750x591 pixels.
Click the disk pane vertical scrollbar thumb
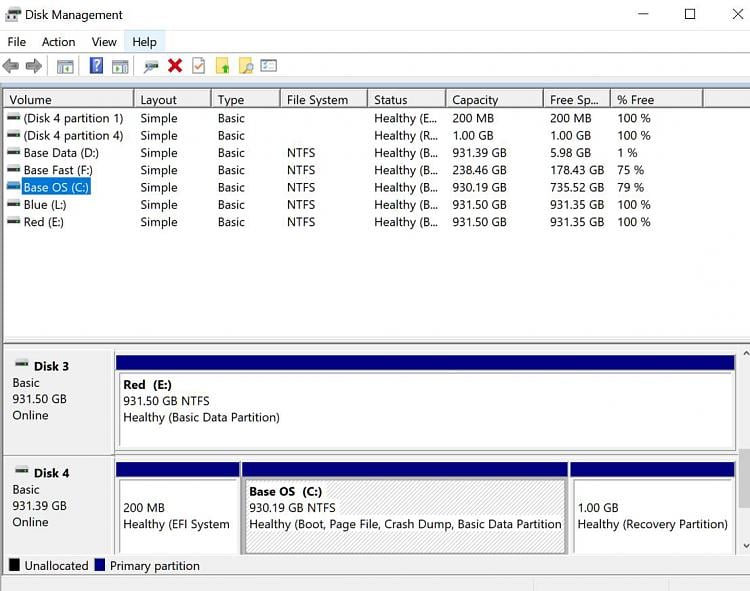click(x=745, y=477)
